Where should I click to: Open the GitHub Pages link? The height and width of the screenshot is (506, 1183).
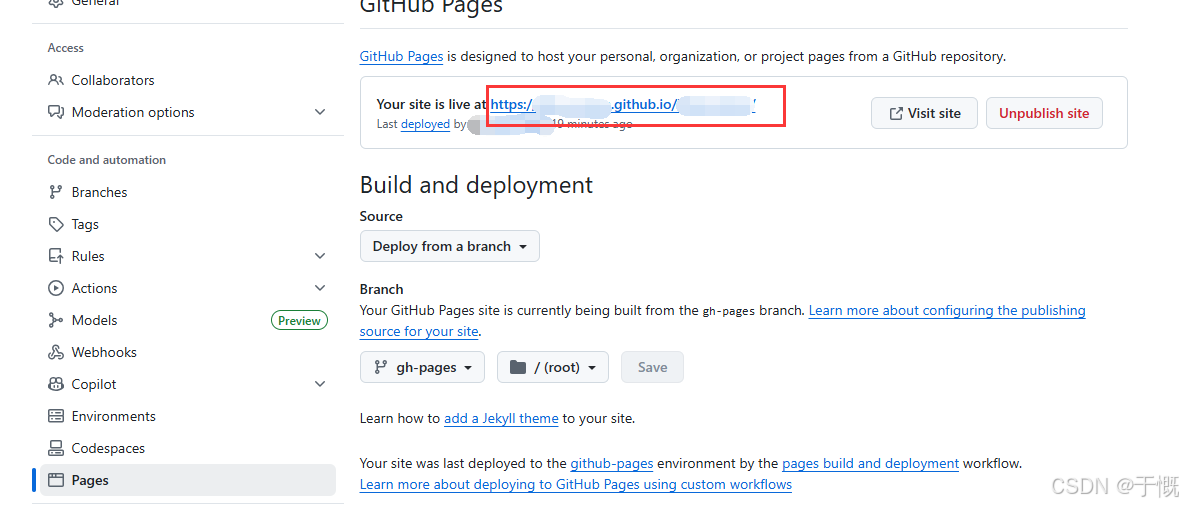(401, 57)
